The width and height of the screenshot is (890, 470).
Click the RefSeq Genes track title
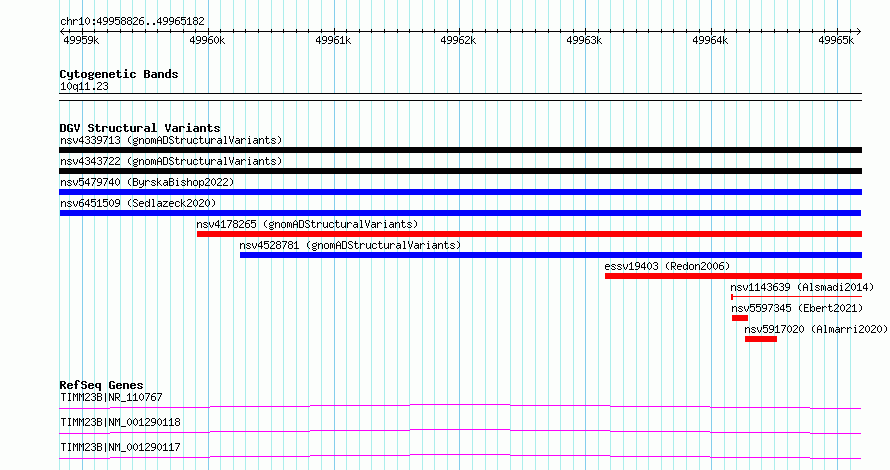point(102,385)
